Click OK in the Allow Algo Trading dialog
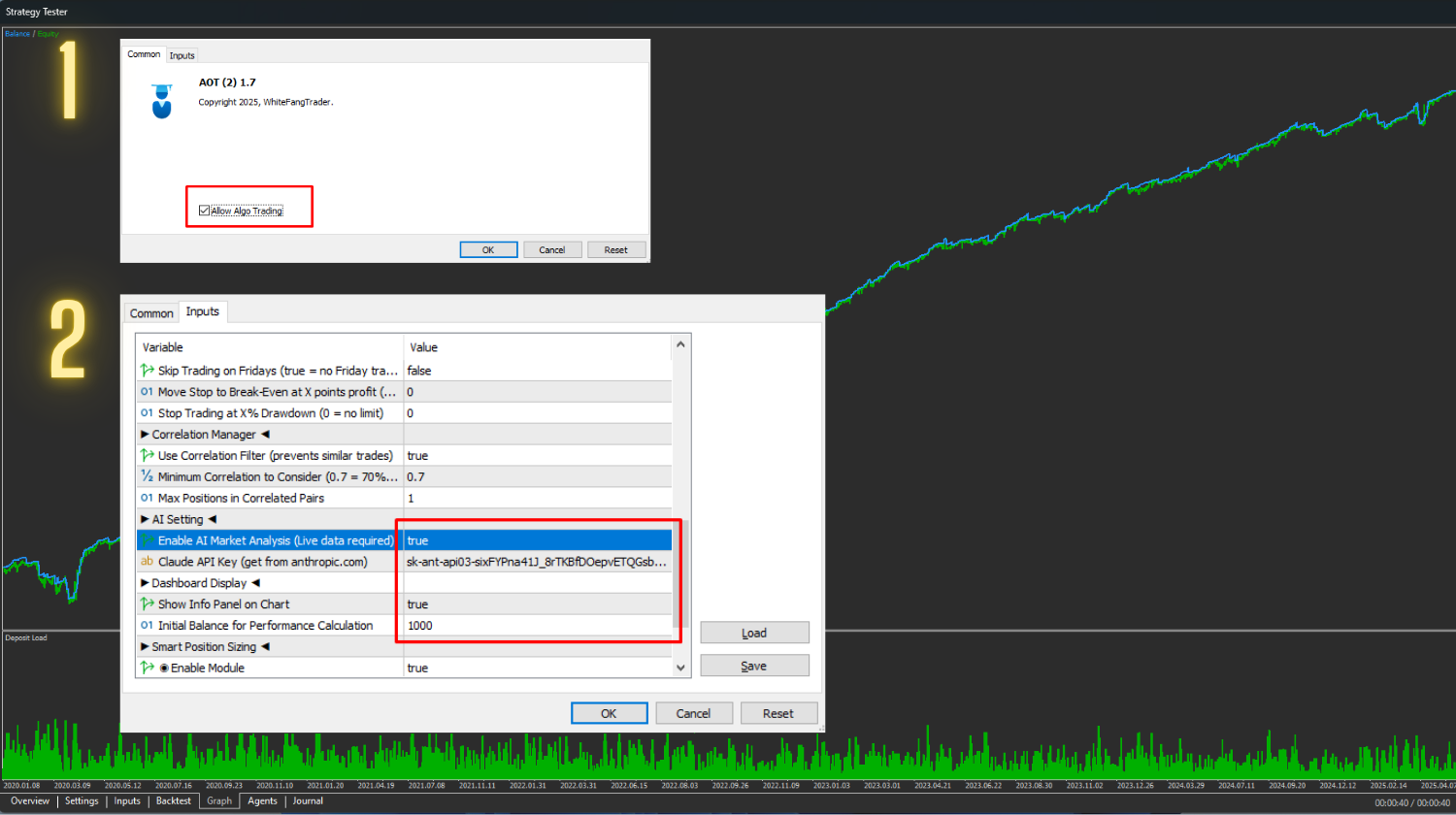The image size is (1456, 815). pos(488,250)
